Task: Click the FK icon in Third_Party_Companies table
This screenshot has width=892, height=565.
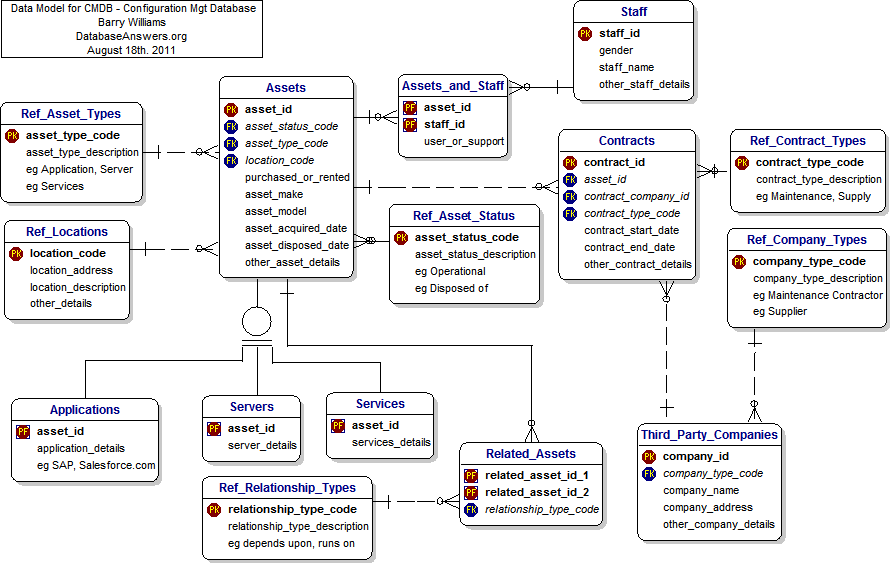Action: pos(649,474)
